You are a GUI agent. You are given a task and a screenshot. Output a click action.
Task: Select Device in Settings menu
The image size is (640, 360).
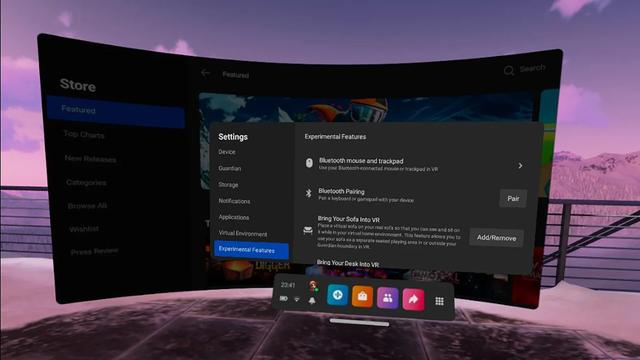coord(227,152)
